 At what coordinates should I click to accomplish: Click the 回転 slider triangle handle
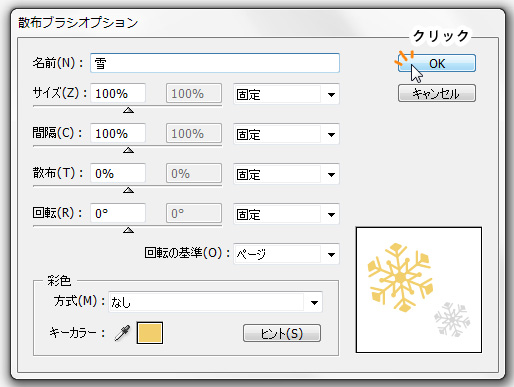[x=128, y=230]
